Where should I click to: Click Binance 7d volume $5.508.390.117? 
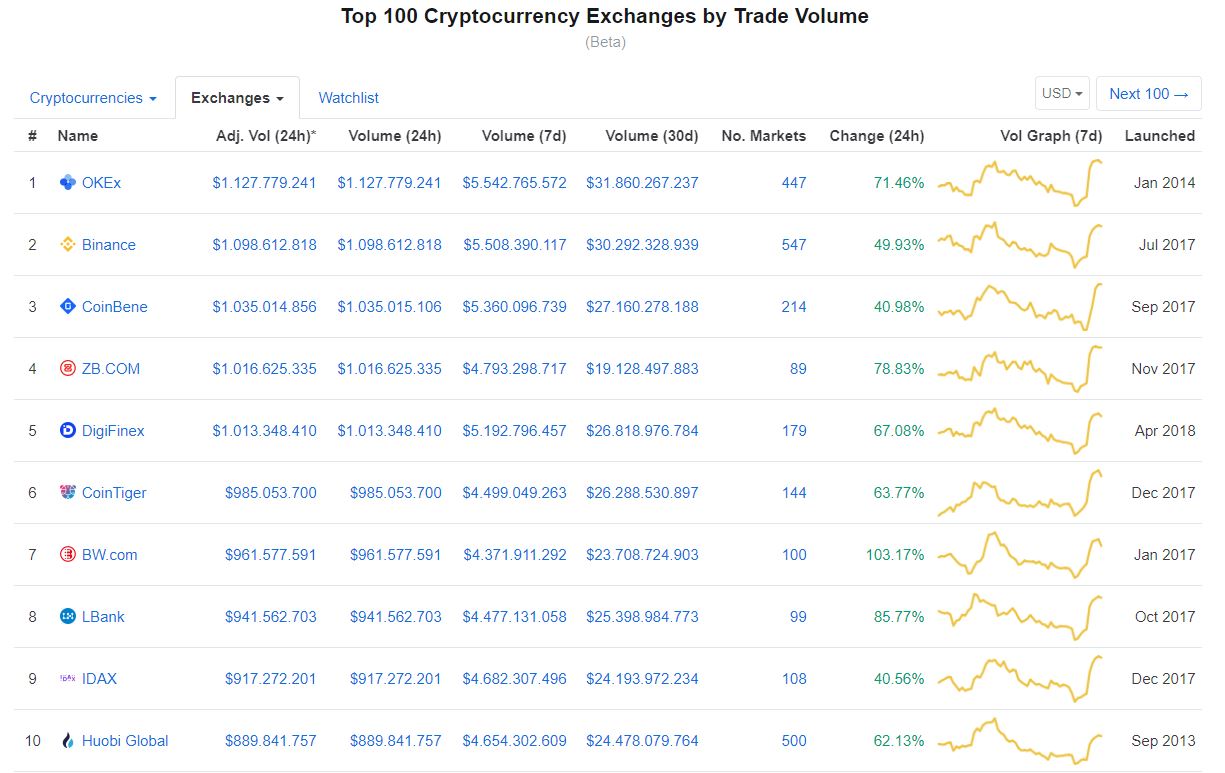[514, 245]
